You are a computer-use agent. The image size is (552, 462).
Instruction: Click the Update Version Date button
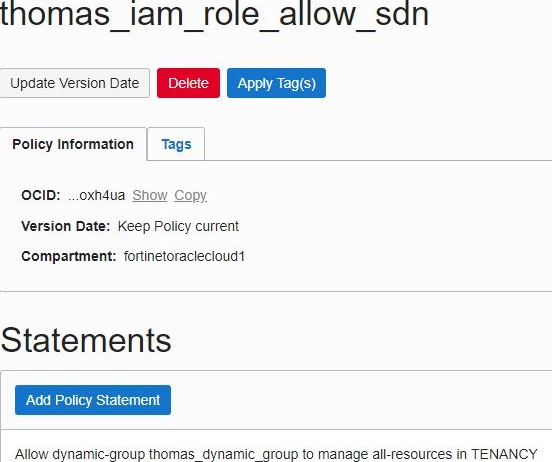[x=75, y=83]
